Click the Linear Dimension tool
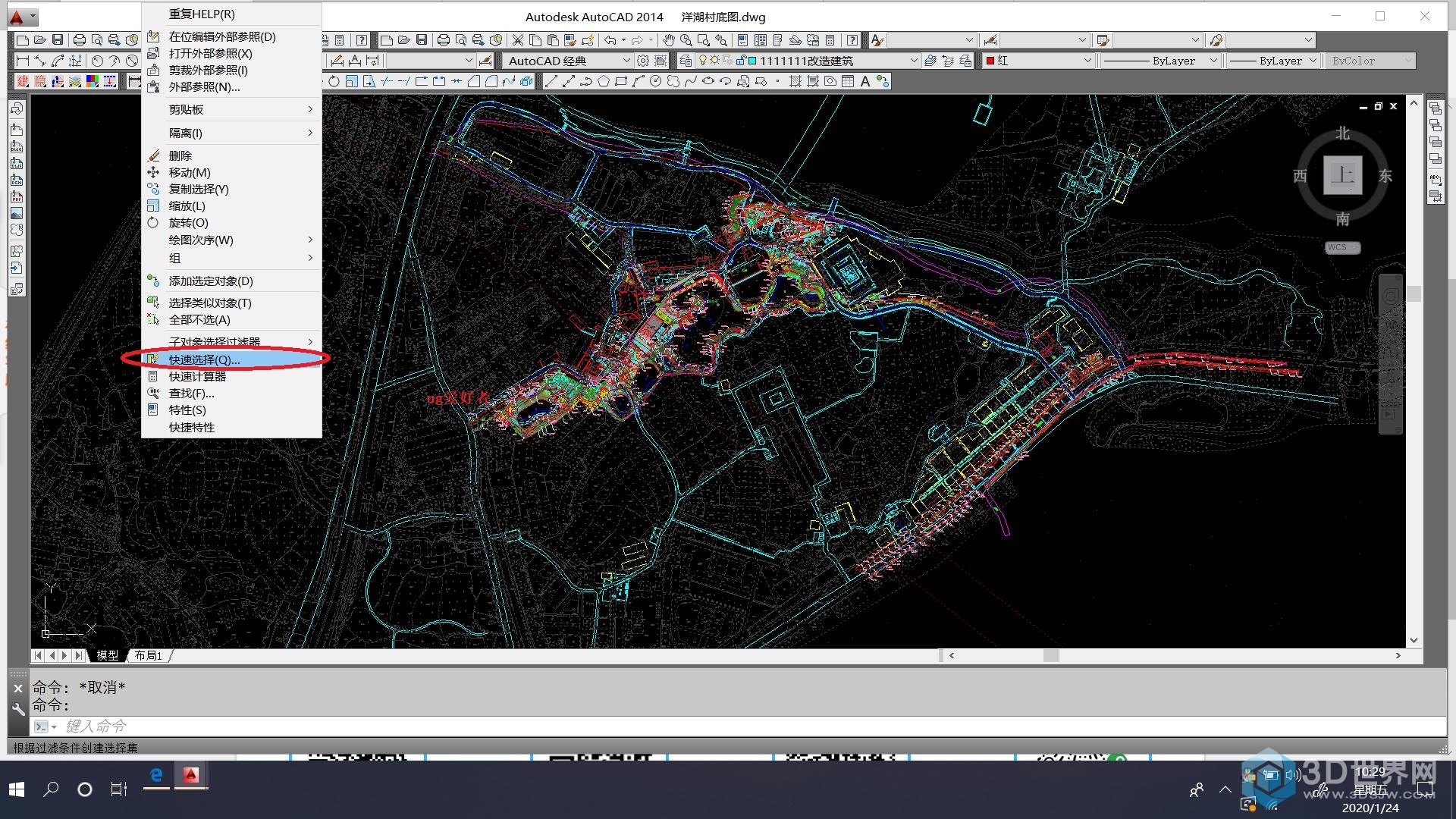 (x=23, y=61)
